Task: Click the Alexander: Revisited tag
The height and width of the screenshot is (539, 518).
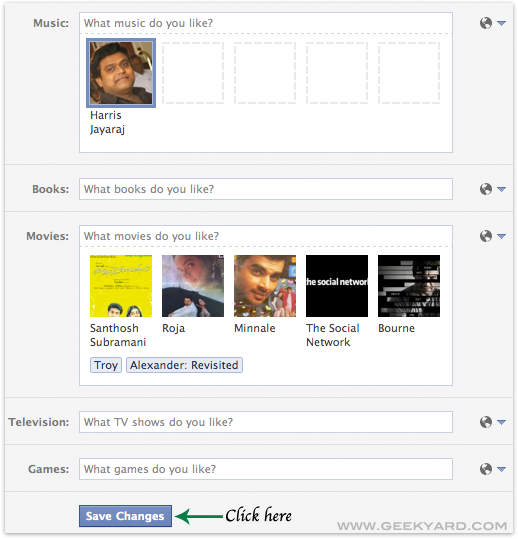Action: click(184, 365)
